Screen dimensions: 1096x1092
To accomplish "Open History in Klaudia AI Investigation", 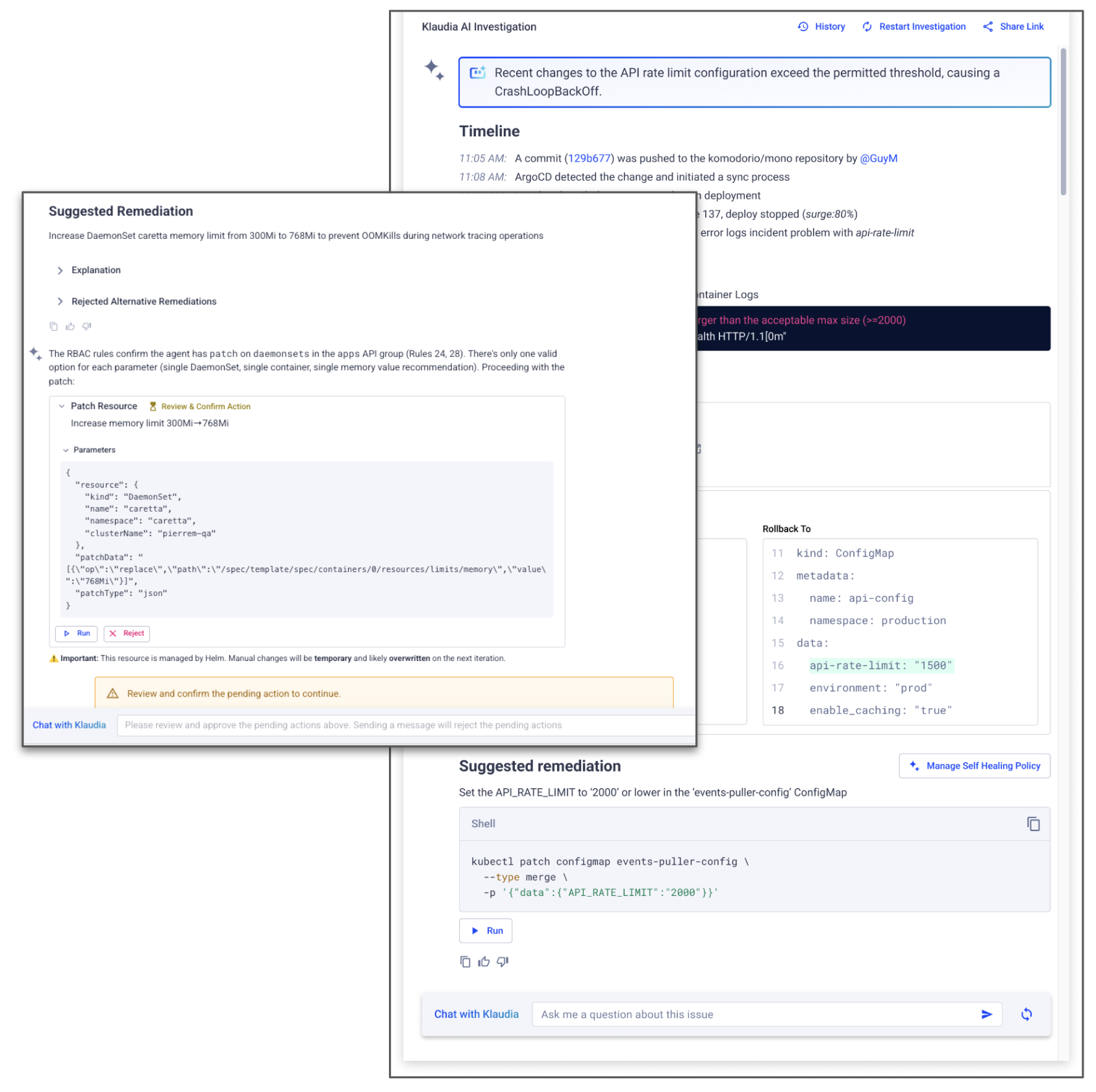I will pyautogui.click(x=821, y=27).
